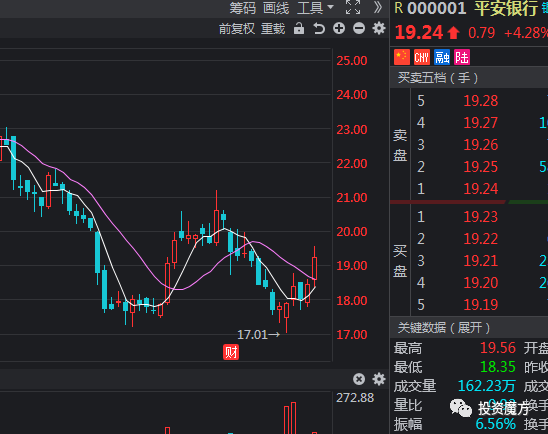Click the 陆 Stock Connect badge

(462, 57)
